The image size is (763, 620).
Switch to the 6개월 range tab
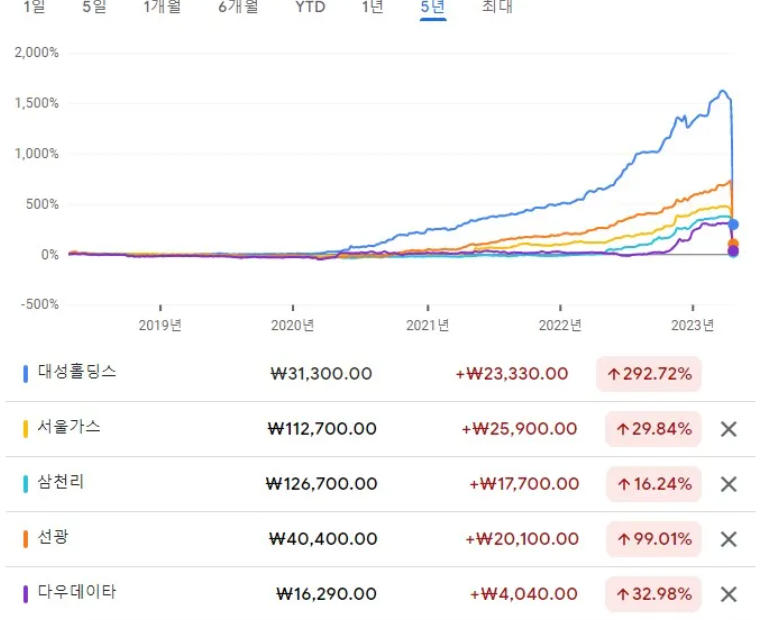click(x=238, y=7)
